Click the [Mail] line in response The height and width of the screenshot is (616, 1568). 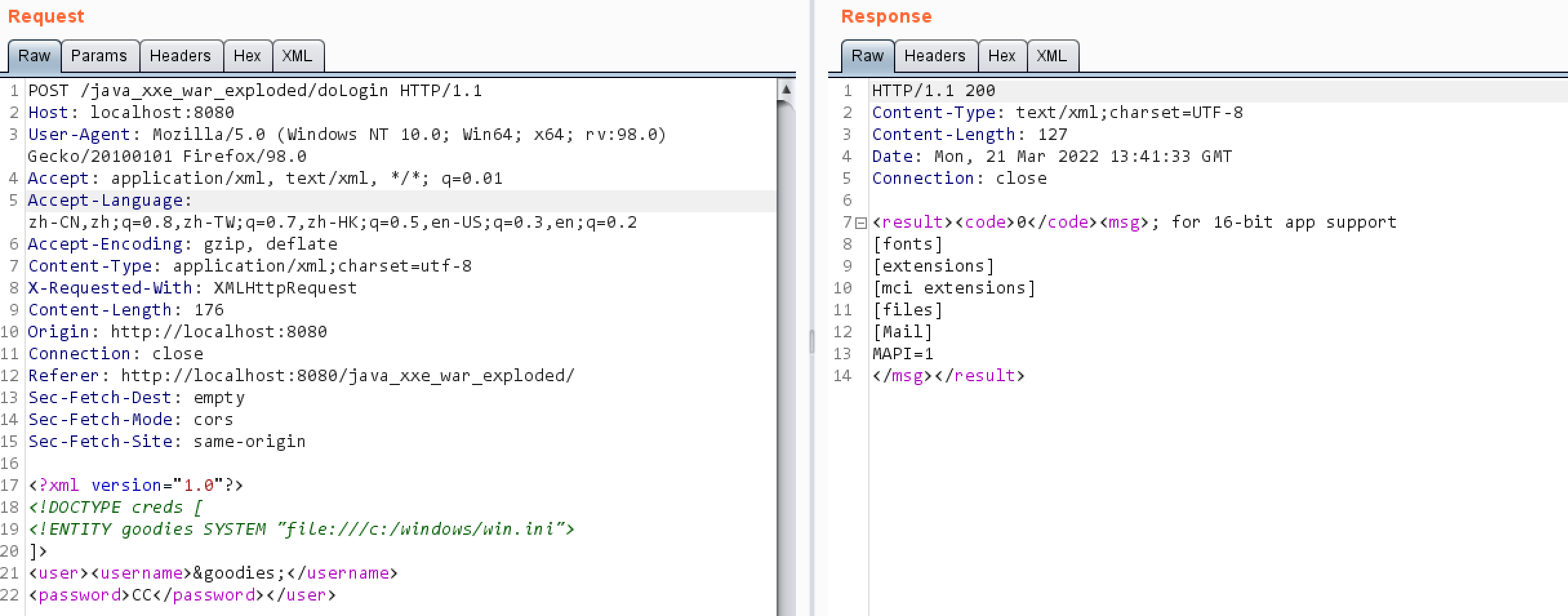tap(902, 332)
